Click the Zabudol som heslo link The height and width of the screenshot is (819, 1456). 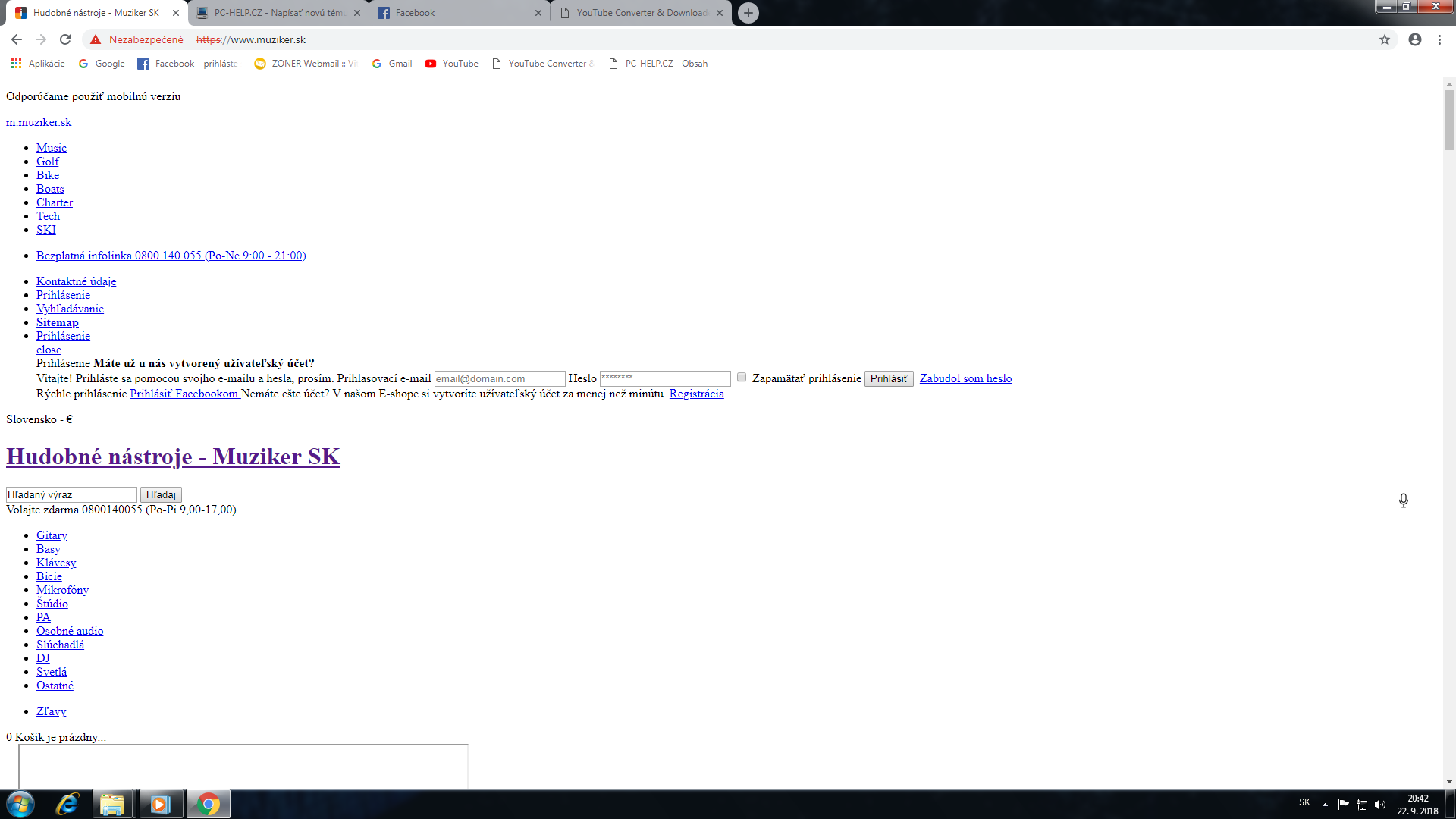coord(965,378)
